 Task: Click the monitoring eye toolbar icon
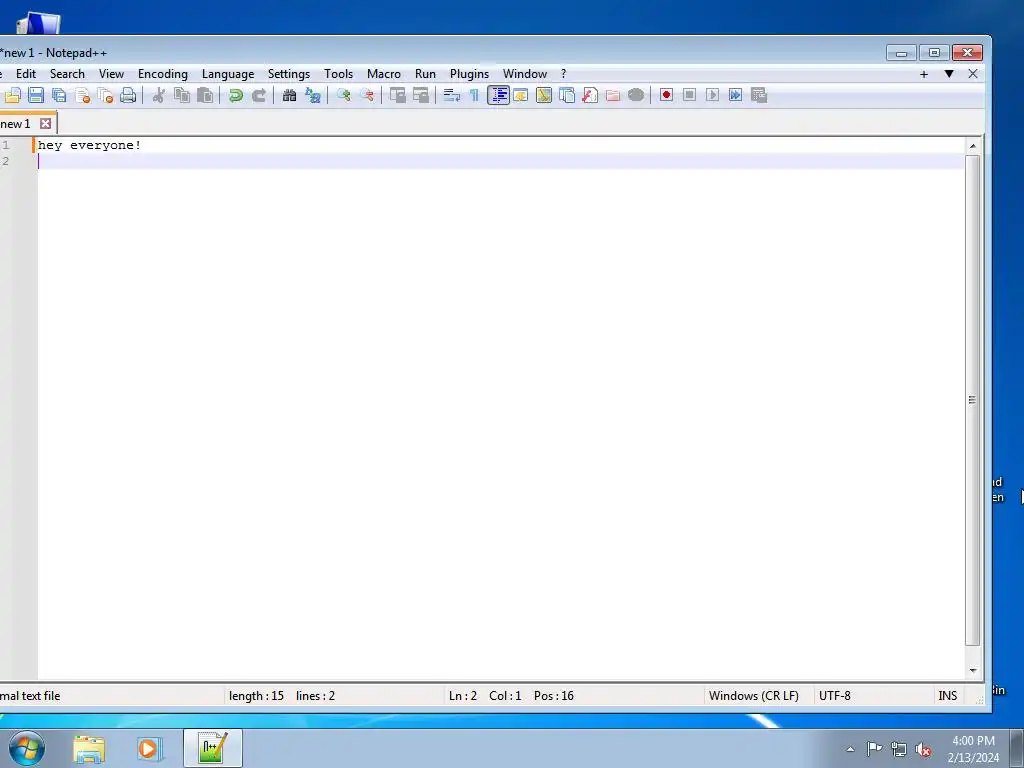coord(636,95)
